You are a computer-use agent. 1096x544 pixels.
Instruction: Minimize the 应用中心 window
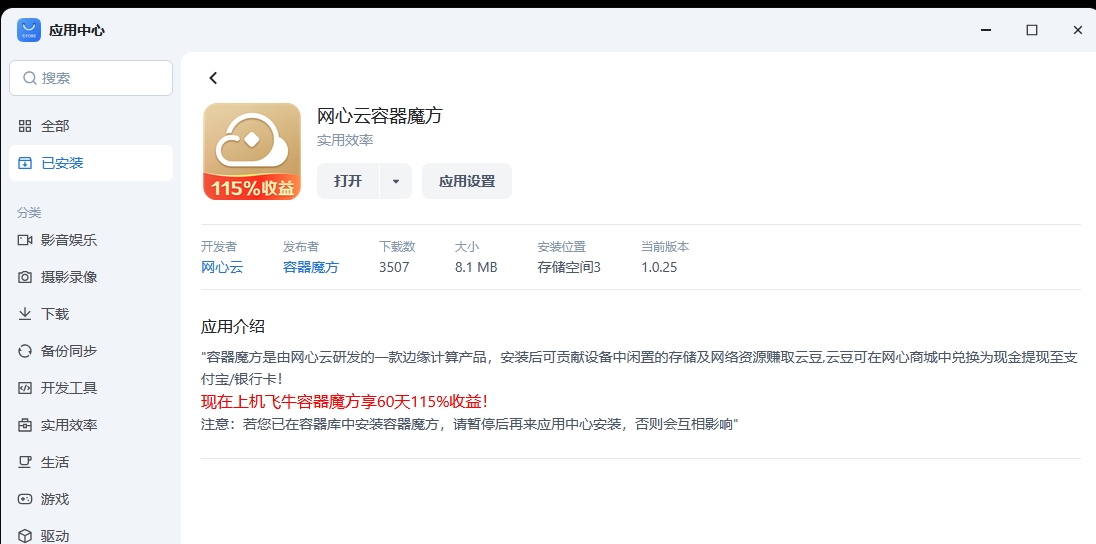point(986,30)
